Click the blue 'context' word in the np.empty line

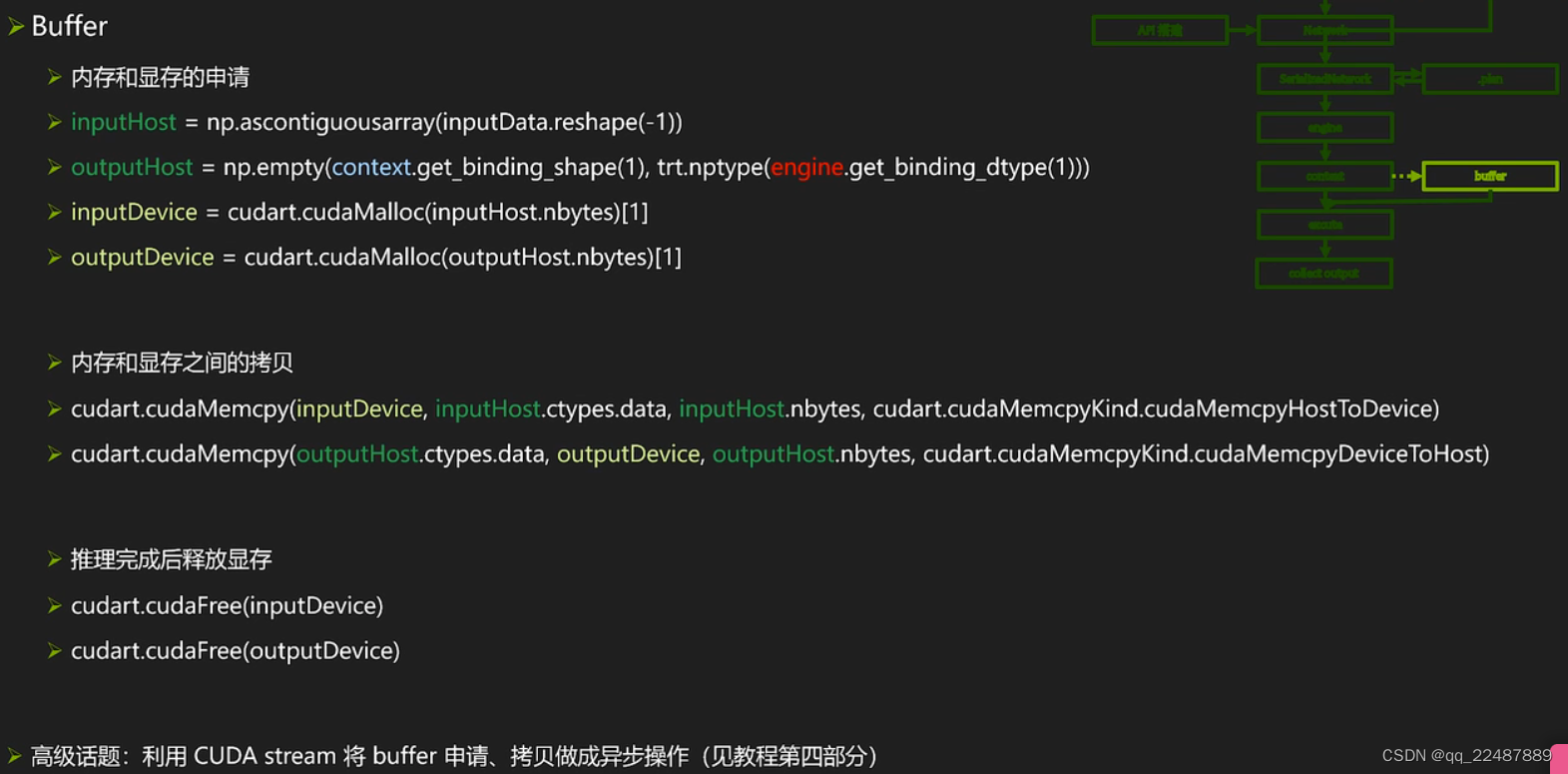[x=371, y=167]
